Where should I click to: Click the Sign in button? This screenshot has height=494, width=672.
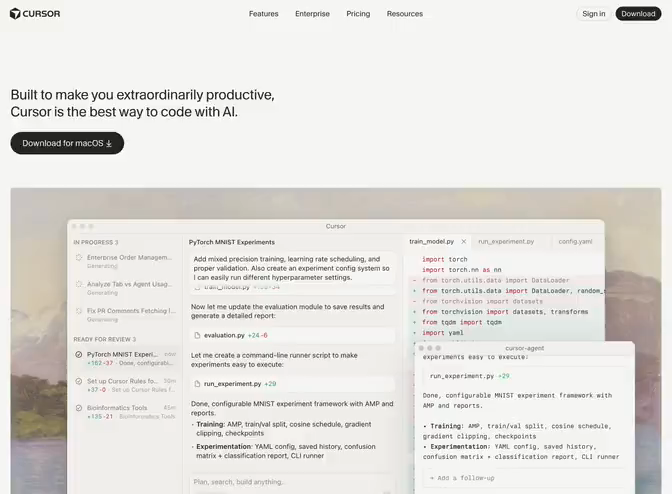pyautogui.click(x=594, y=14)
